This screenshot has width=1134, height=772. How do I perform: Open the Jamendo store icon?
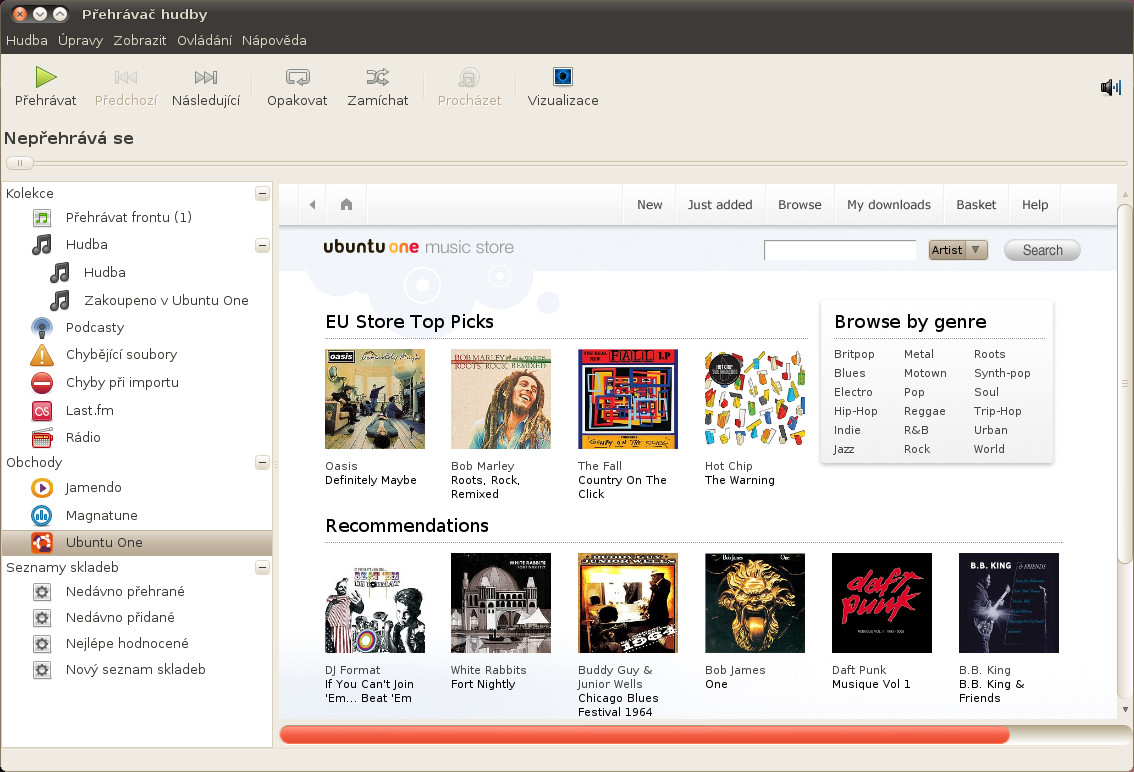click(42, 488)
